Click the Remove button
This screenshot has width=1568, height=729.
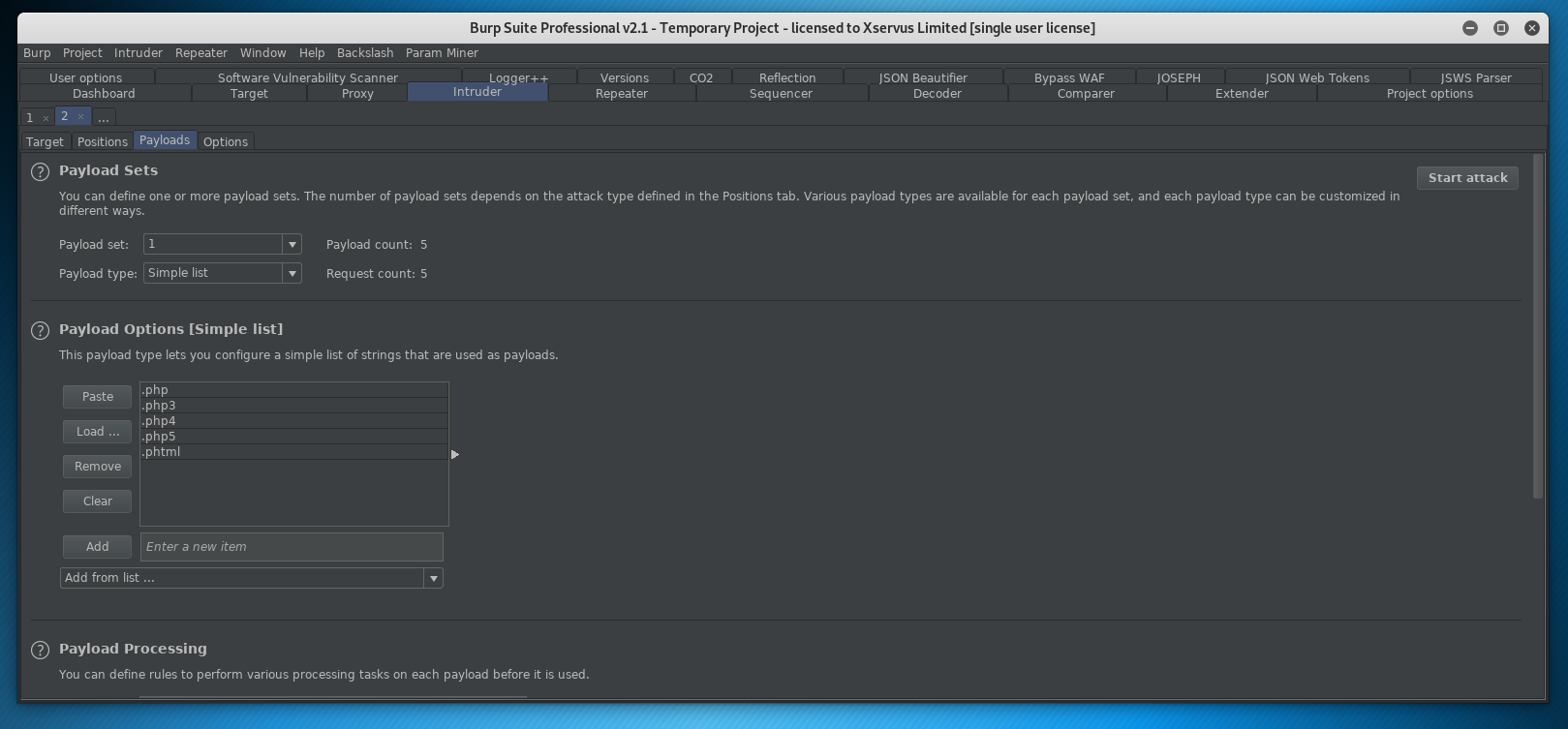click(97, 467)
